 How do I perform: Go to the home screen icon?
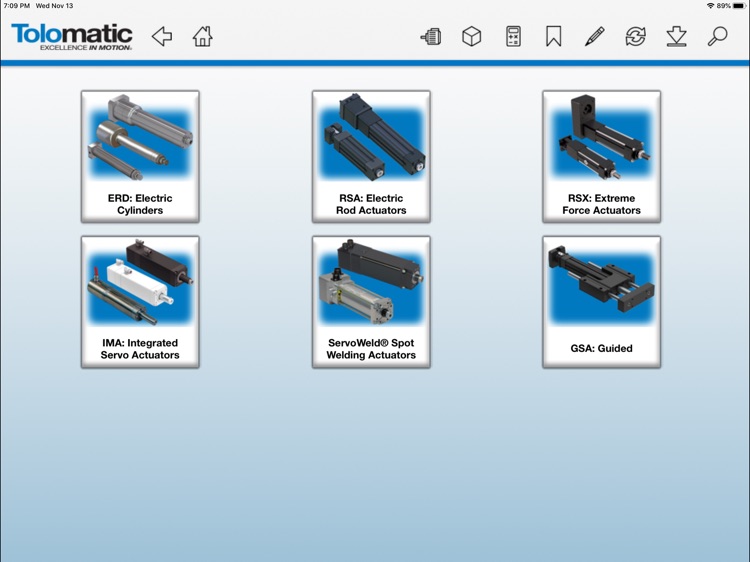[202, 36]
